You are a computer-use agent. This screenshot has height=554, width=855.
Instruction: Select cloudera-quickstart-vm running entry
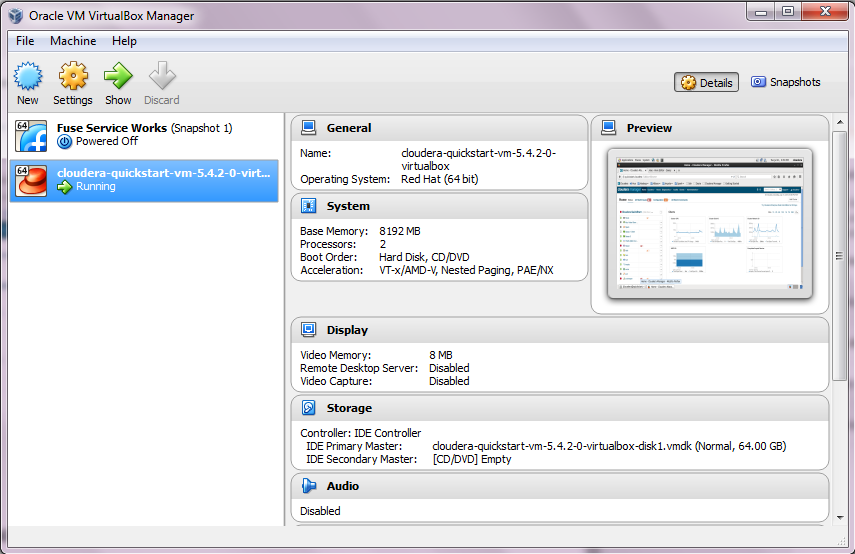[144, 180]
